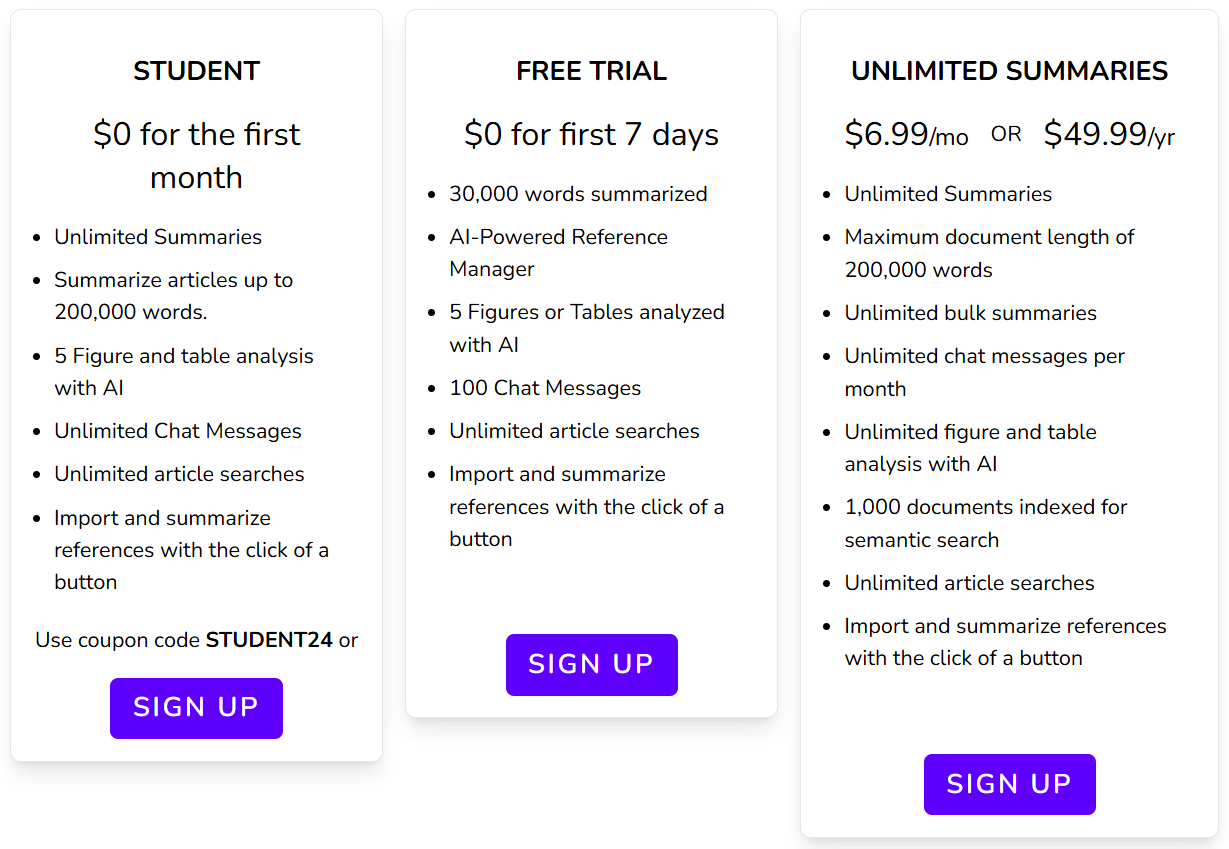Click the UNLIMITED SUMMARIES plan heading

(1009, 71)
